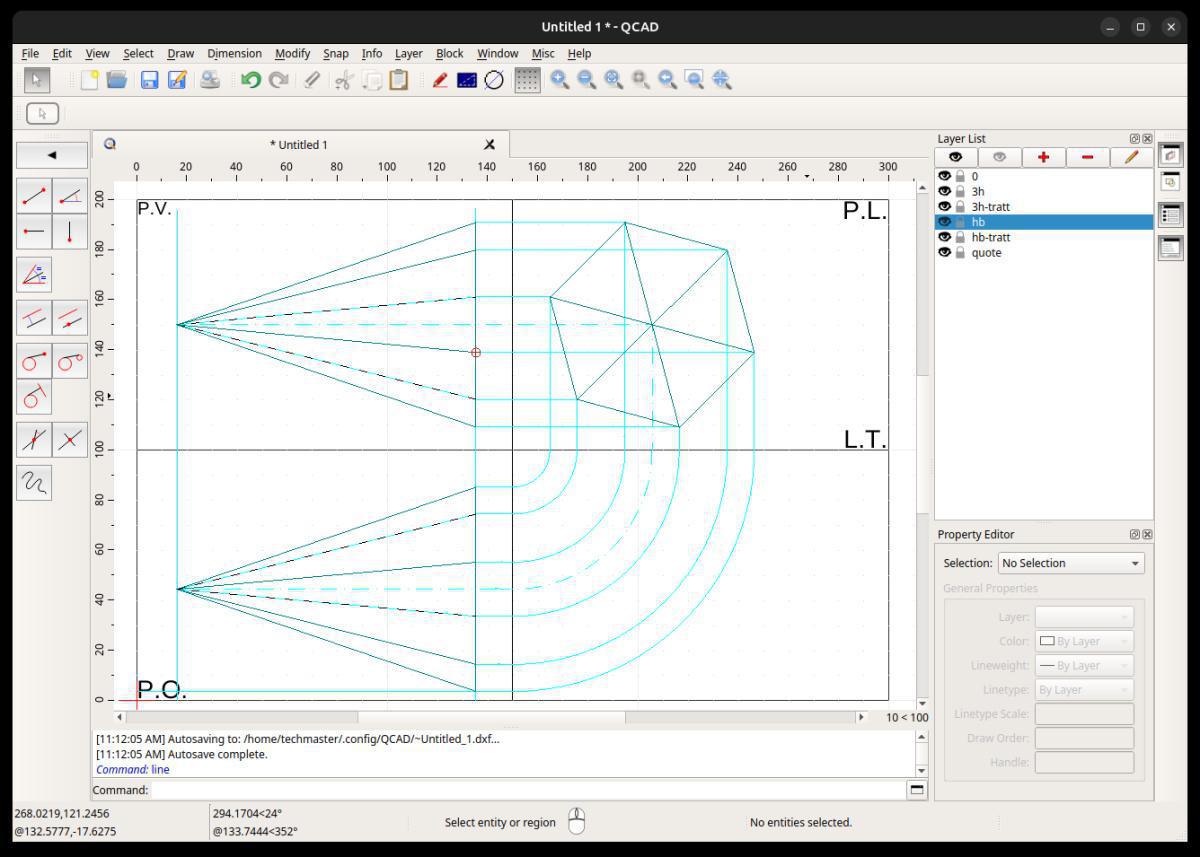Choose the freehand line tool
The height and width of the screenshot is (857, 1200).
(34, 483)
